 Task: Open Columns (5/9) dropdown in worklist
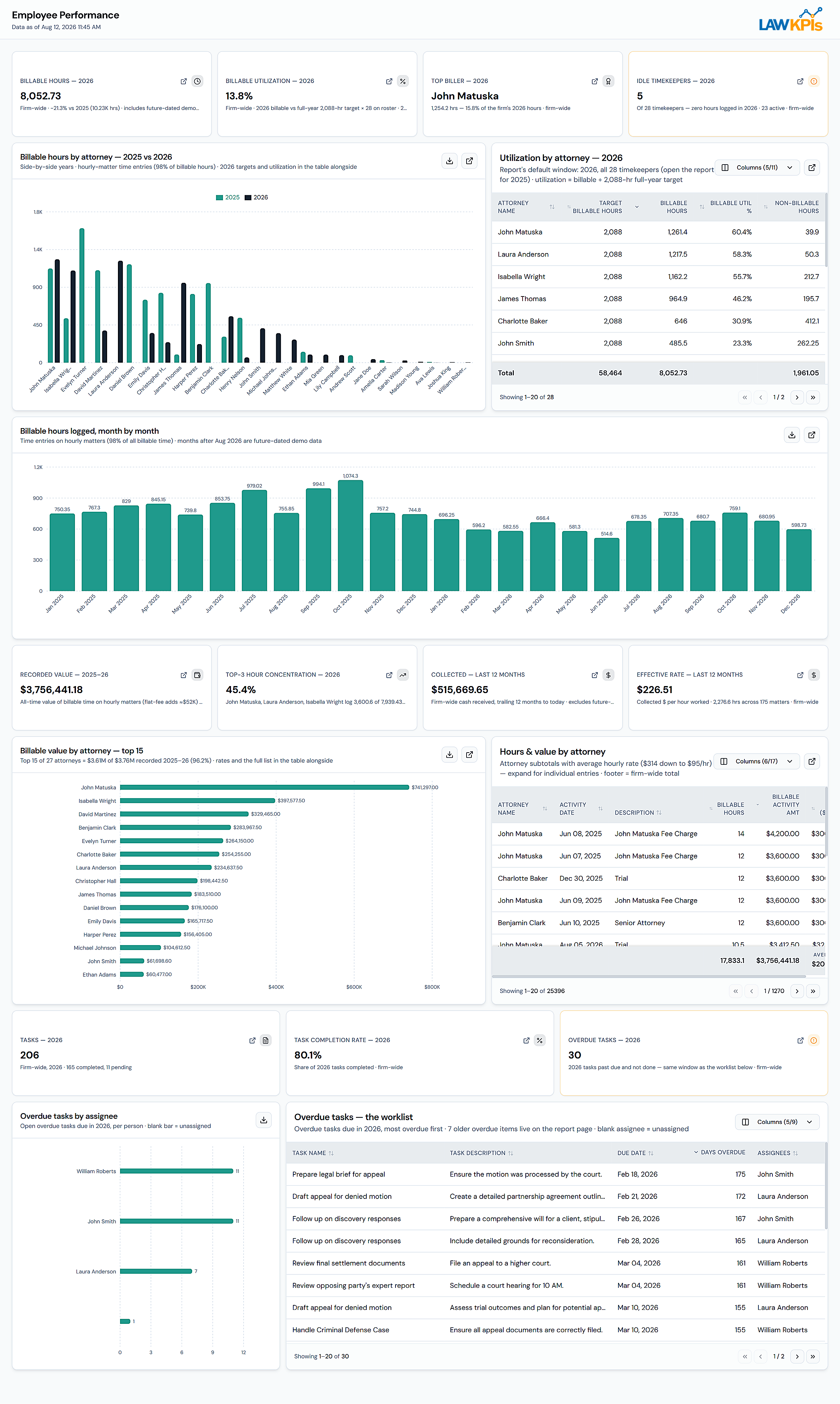777,1122
